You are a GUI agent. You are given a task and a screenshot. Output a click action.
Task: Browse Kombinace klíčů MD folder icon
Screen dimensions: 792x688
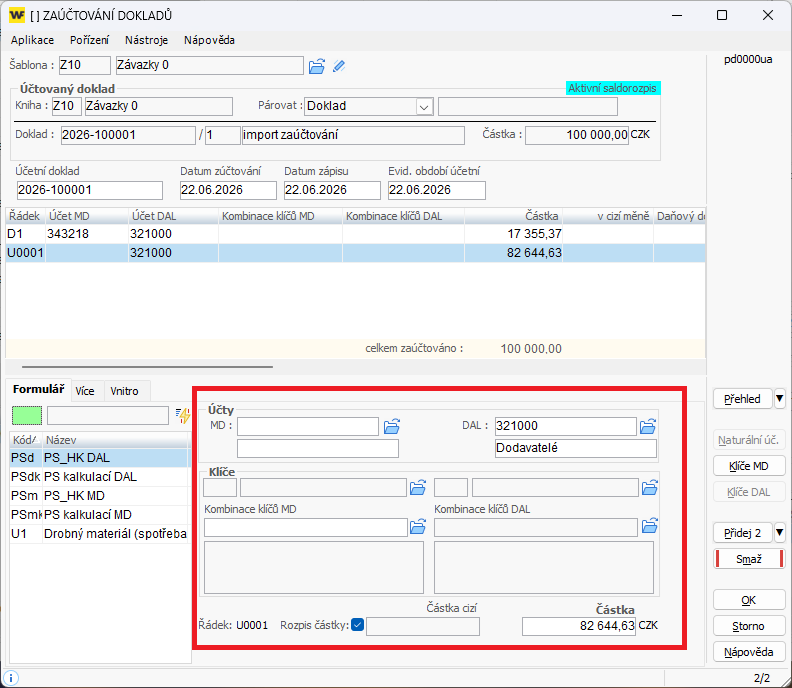click(x=418, y=527)
